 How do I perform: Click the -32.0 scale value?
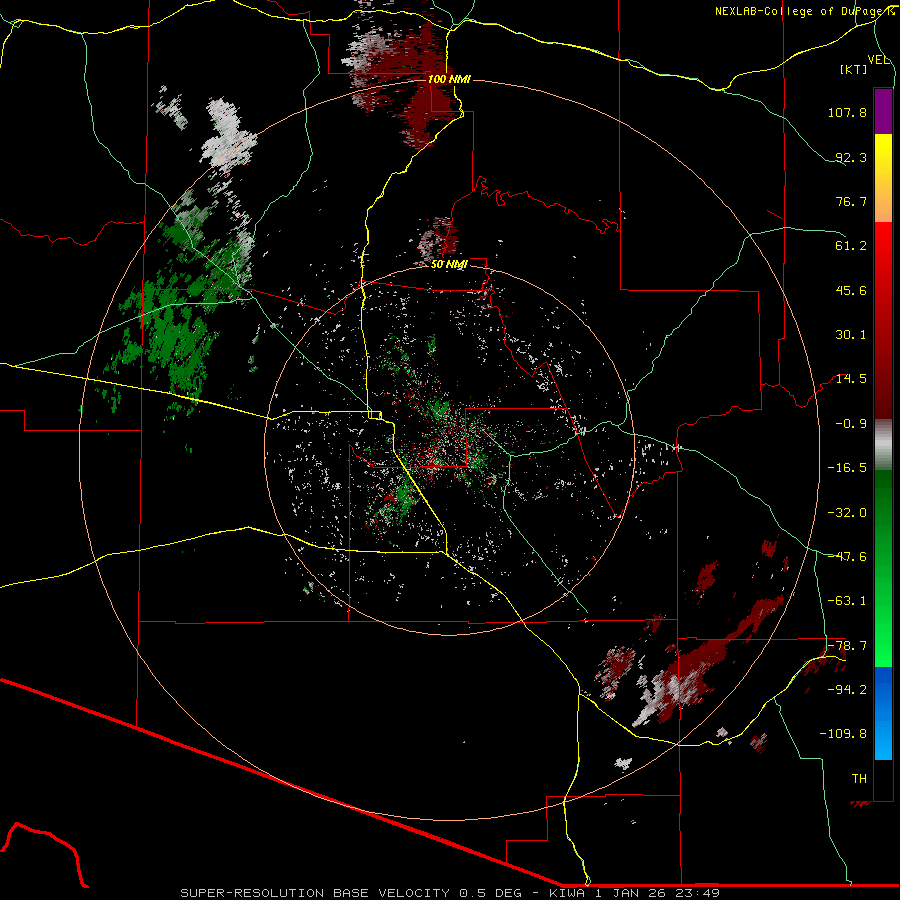(847, 513)
